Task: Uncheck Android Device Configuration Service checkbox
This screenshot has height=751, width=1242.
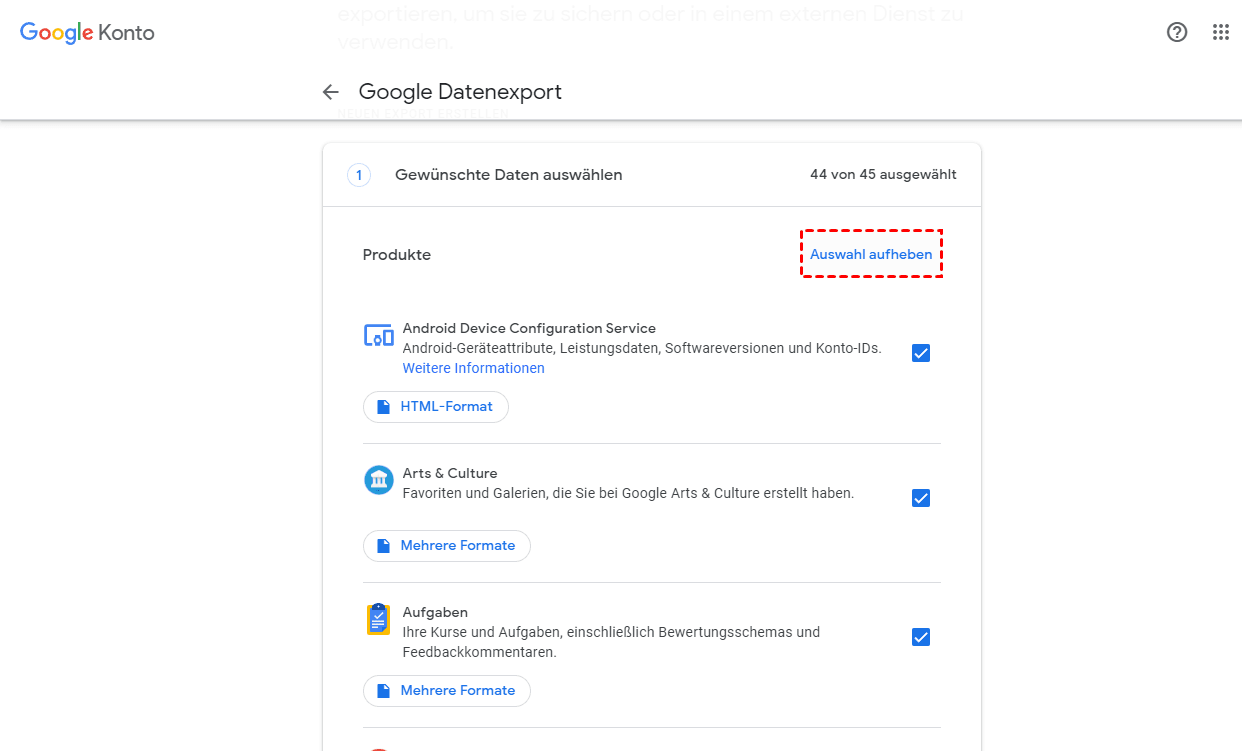Action: point(921,353)
